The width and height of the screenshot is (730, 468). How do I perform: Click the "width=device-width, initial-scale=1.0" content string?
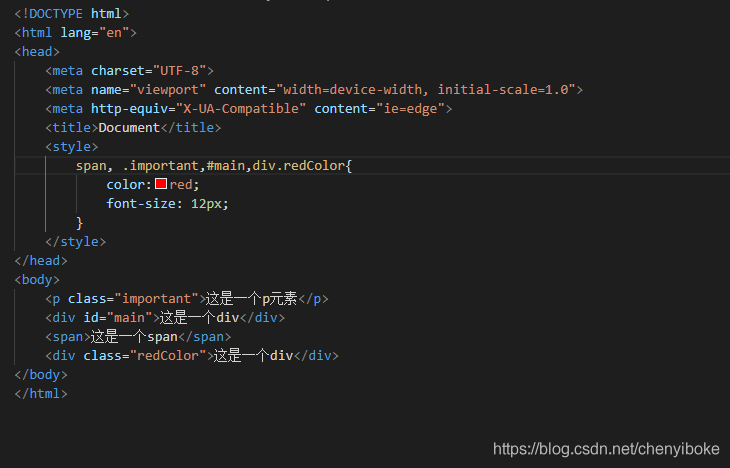(x=426, y=89)
